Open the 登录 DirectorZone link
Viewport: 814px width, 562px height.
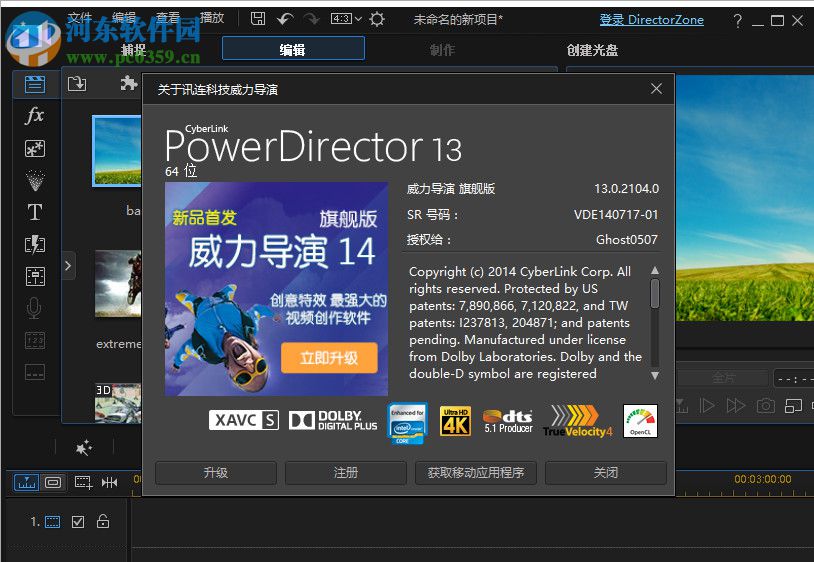click(x=652, y=20)
